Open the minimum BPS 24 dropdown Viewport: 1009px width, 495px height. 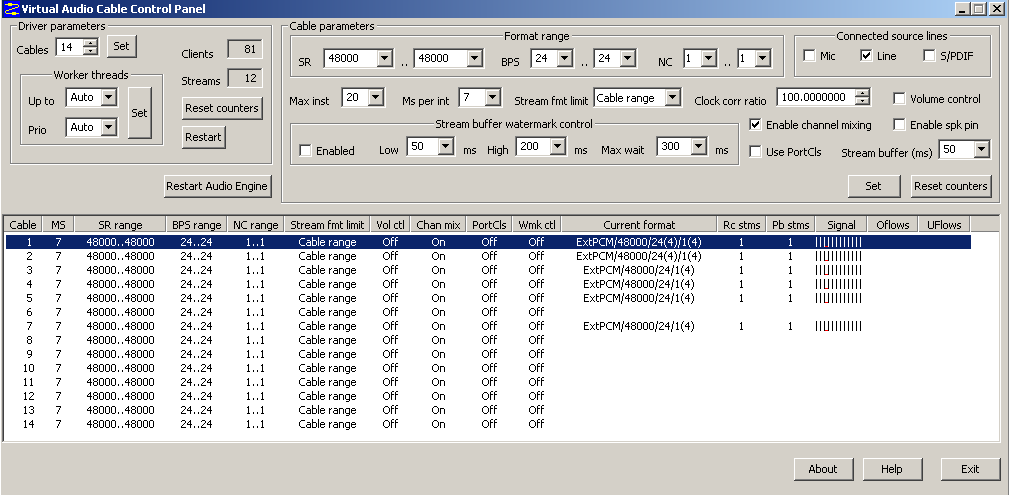[564, 59]
